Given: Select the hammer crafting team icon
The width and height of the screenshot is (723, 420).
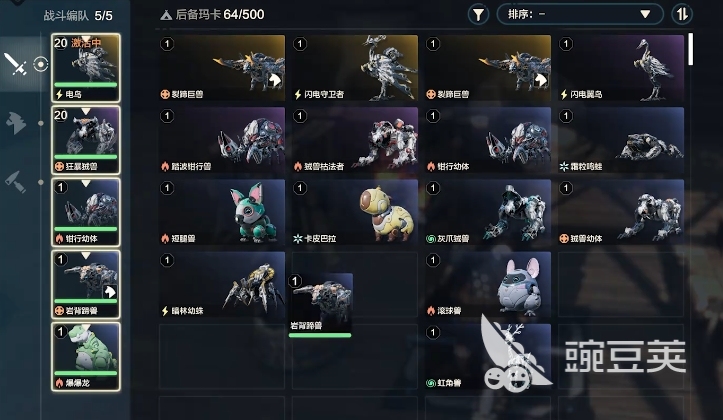Looking at the screenshot, I should tap(16, 182).
